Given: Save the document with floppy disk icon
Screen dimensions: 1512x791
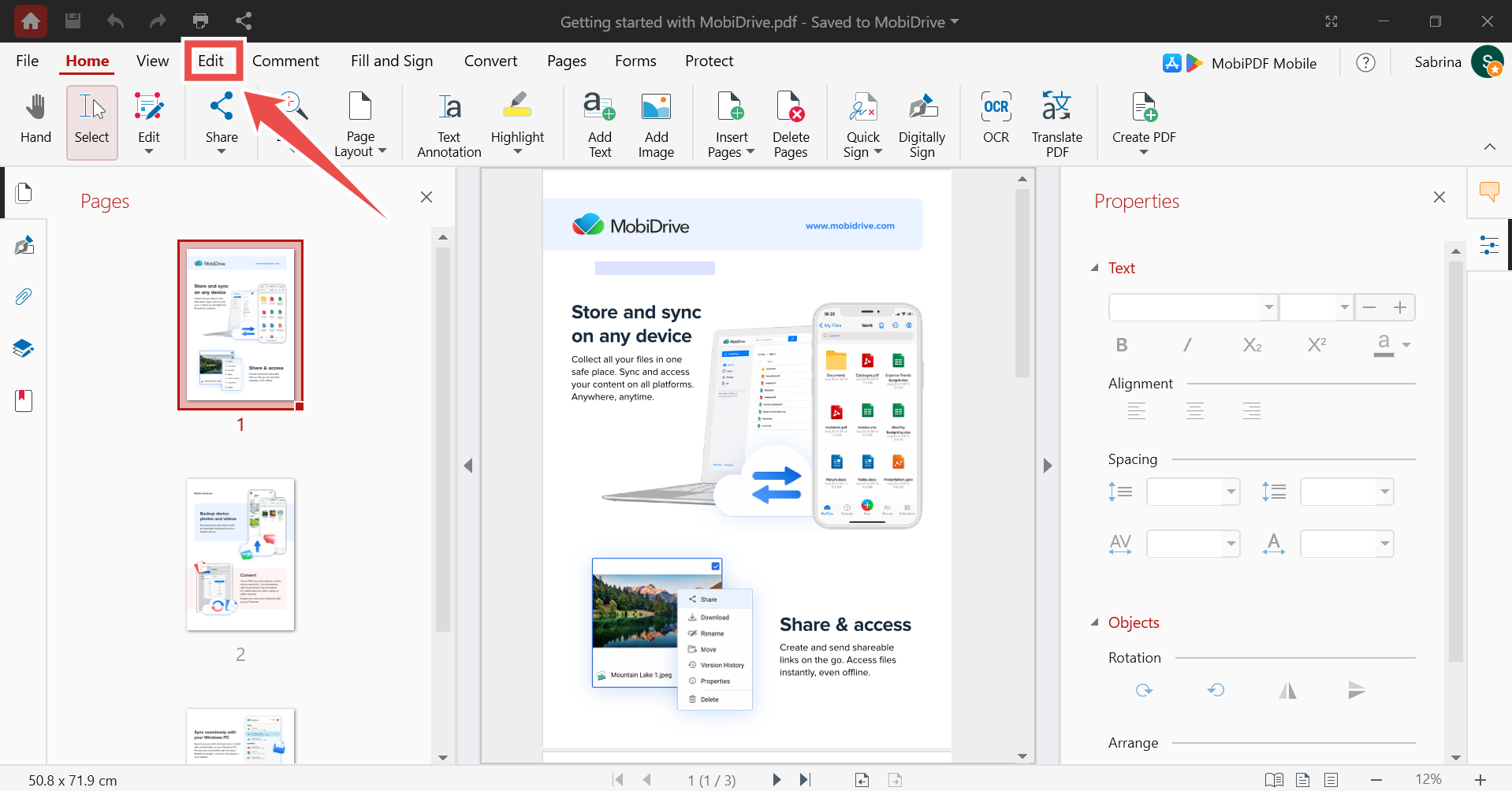Looking at the screenshot, I should 73,21.
